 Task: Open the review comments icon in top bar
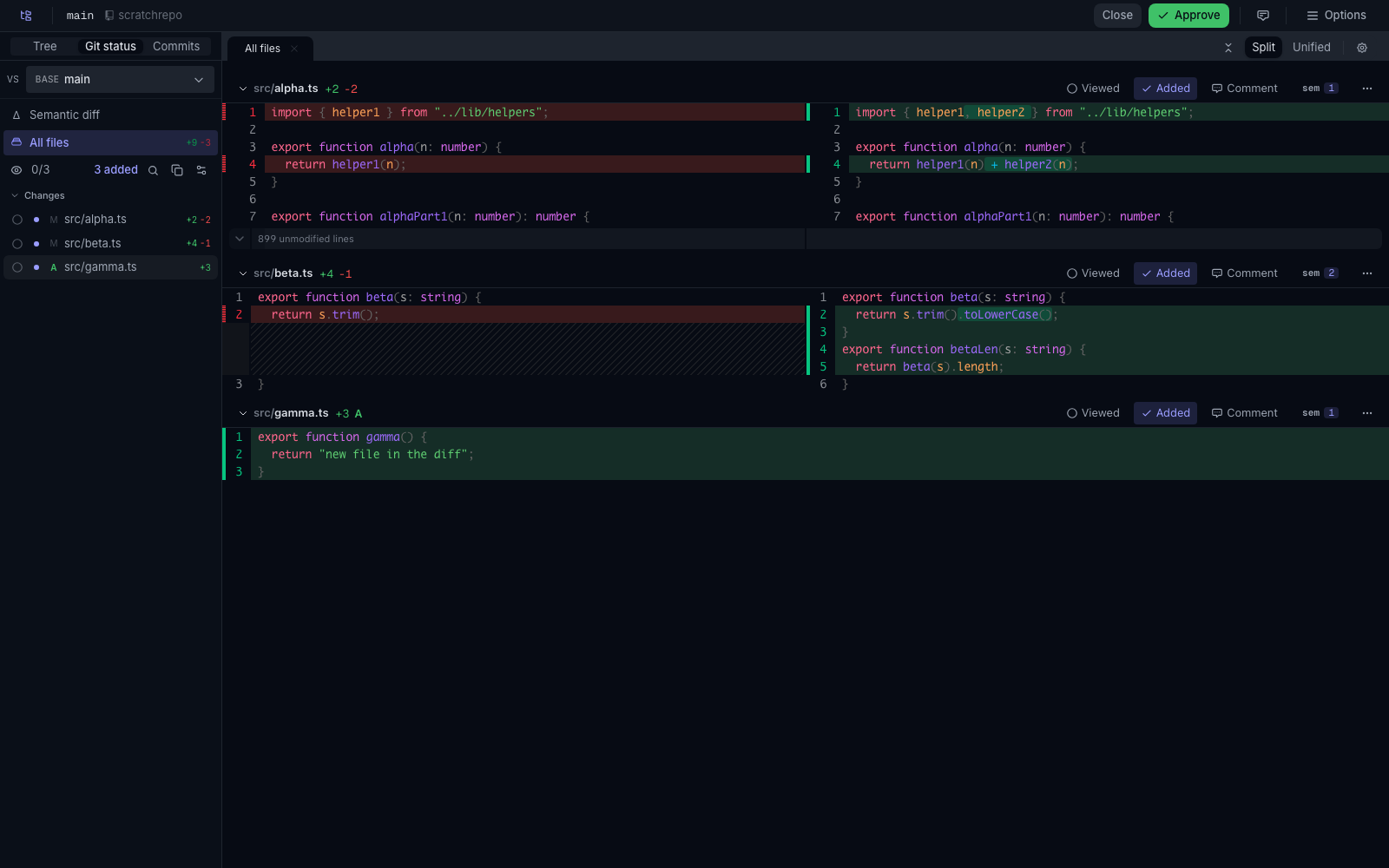[1263, 16]
